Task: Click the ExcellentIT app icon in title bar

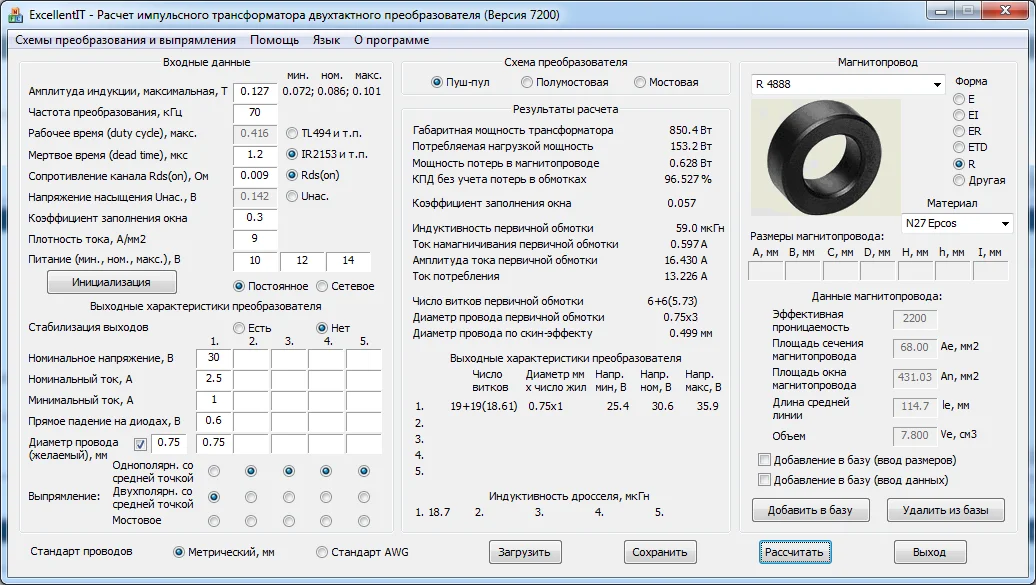Action: [x=15, y=15]
